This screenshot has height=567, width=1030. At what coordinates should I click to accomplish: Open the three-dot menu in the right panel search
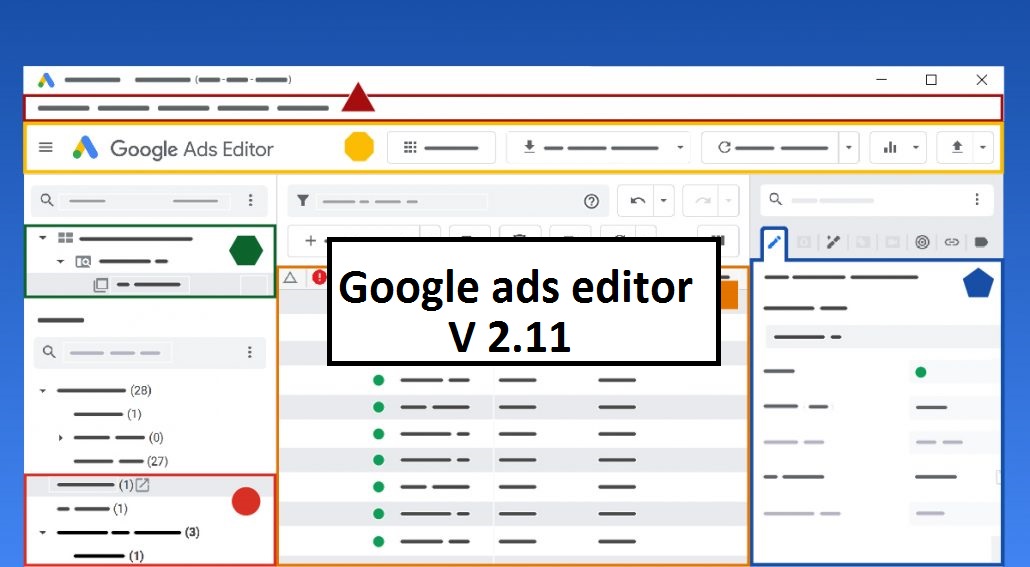pyautogui.click(x=976, y=200)
